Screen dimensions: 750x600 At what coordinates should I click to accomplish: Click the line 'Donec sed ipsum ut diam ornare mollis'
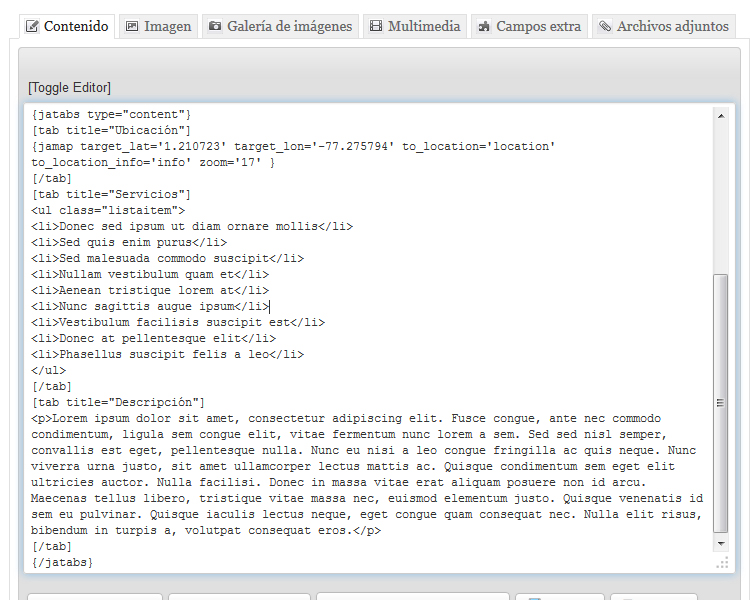[x=192, y=227]
